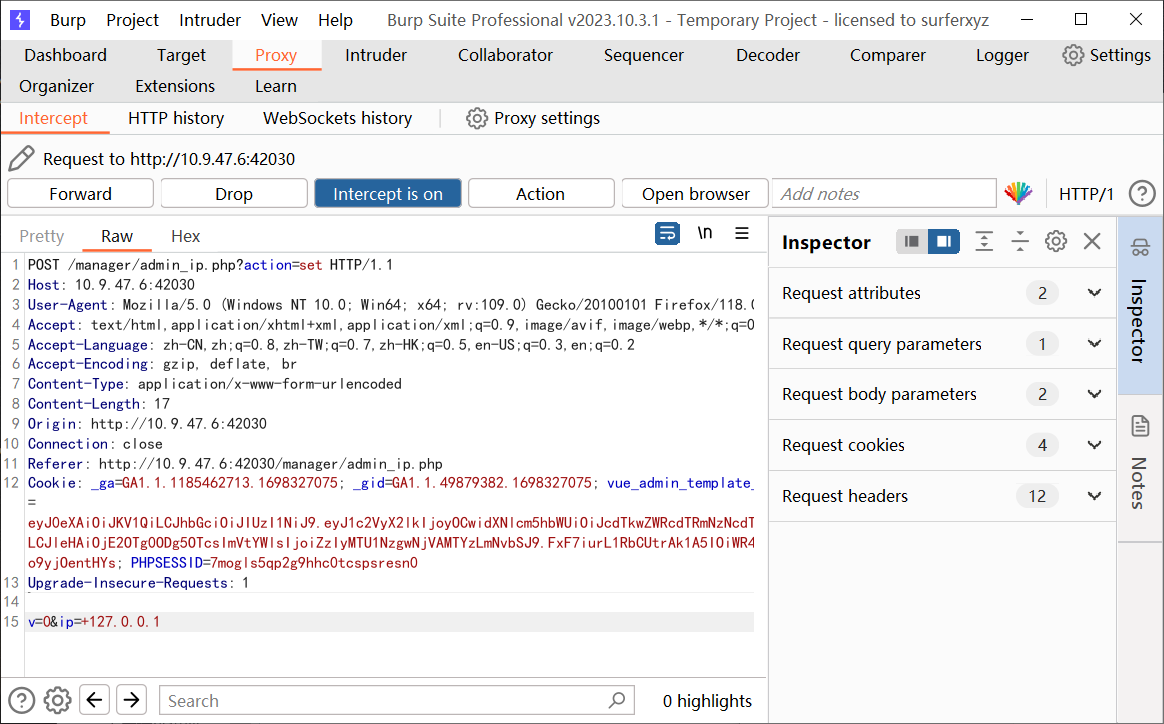Click the Inspector sidebar tab icon

point(1140,248)
